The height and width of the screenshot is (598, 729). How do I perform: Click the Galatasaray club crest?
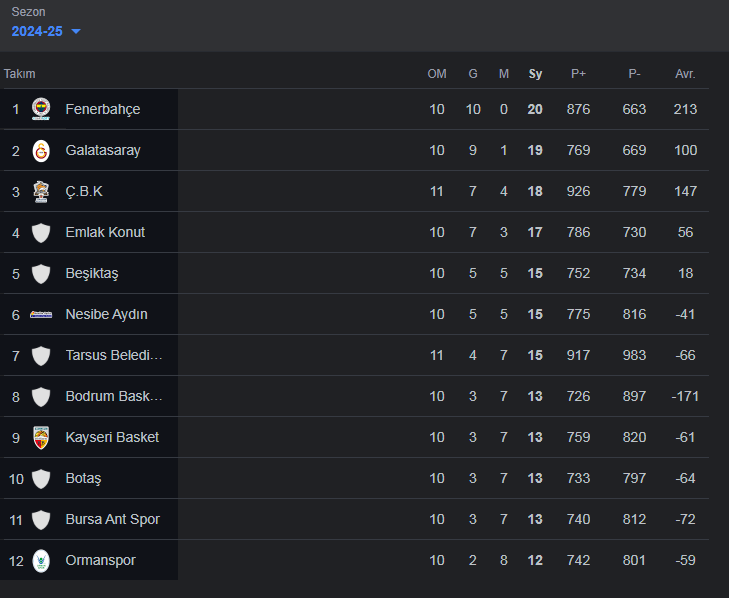pos(41,150)
